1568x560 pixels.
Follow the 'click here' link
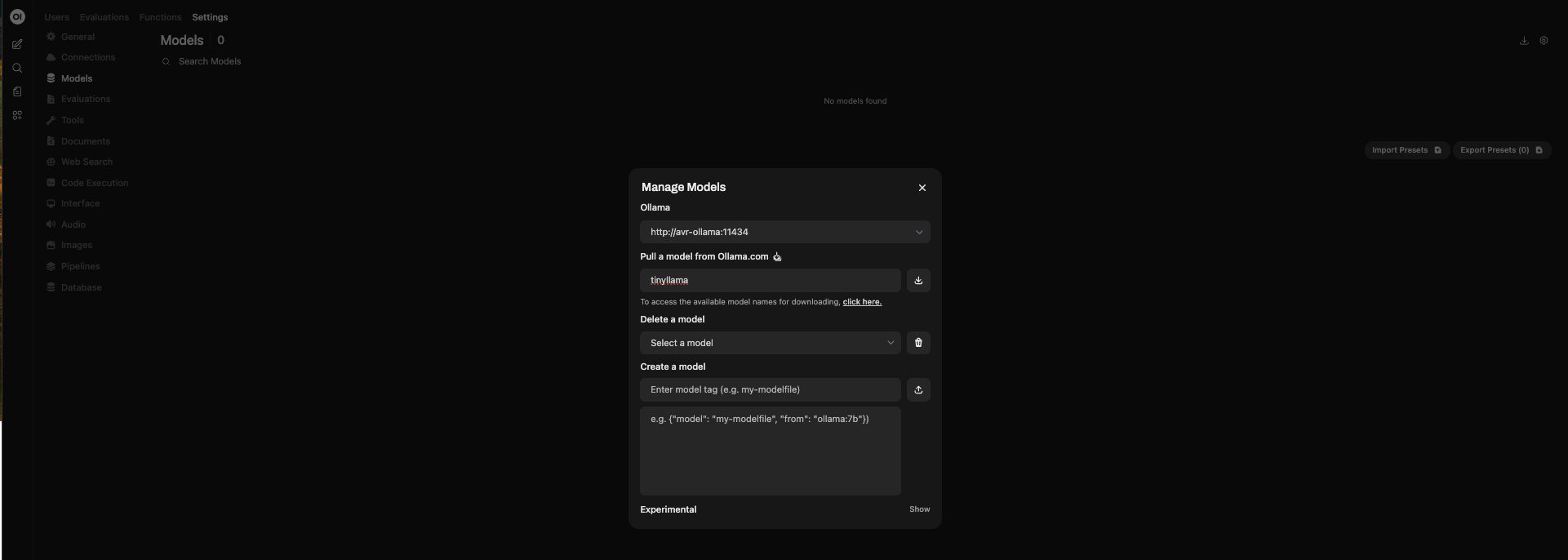(861, 302)
